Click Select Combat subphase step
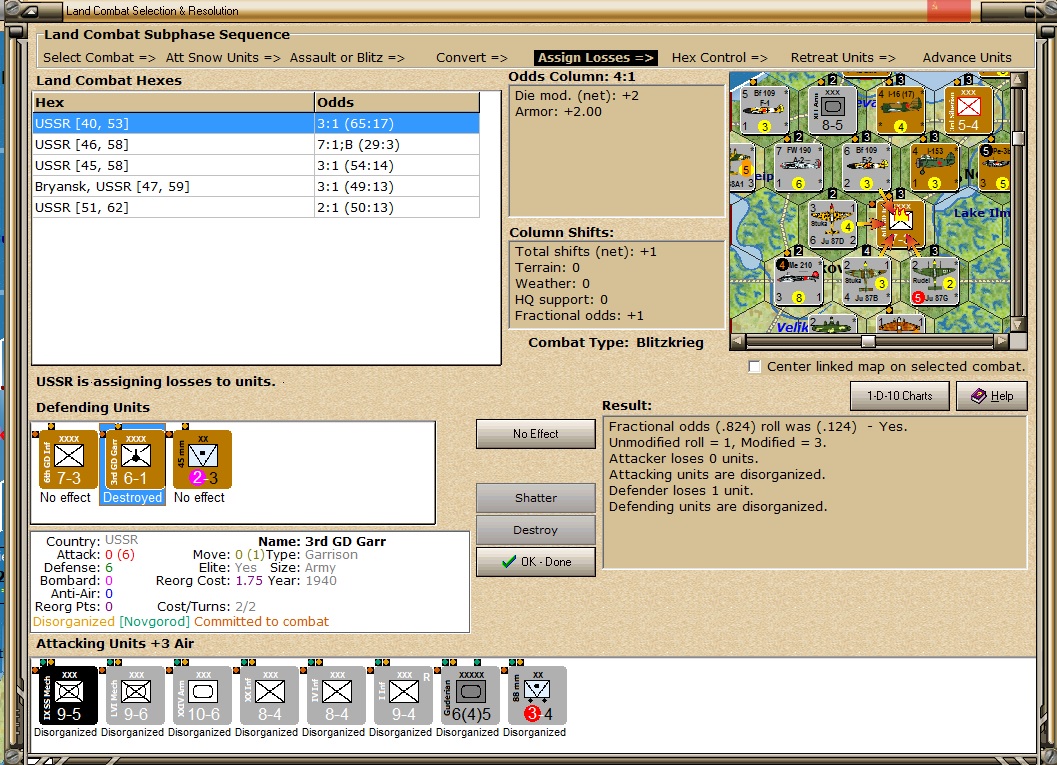 coord(99,58)
